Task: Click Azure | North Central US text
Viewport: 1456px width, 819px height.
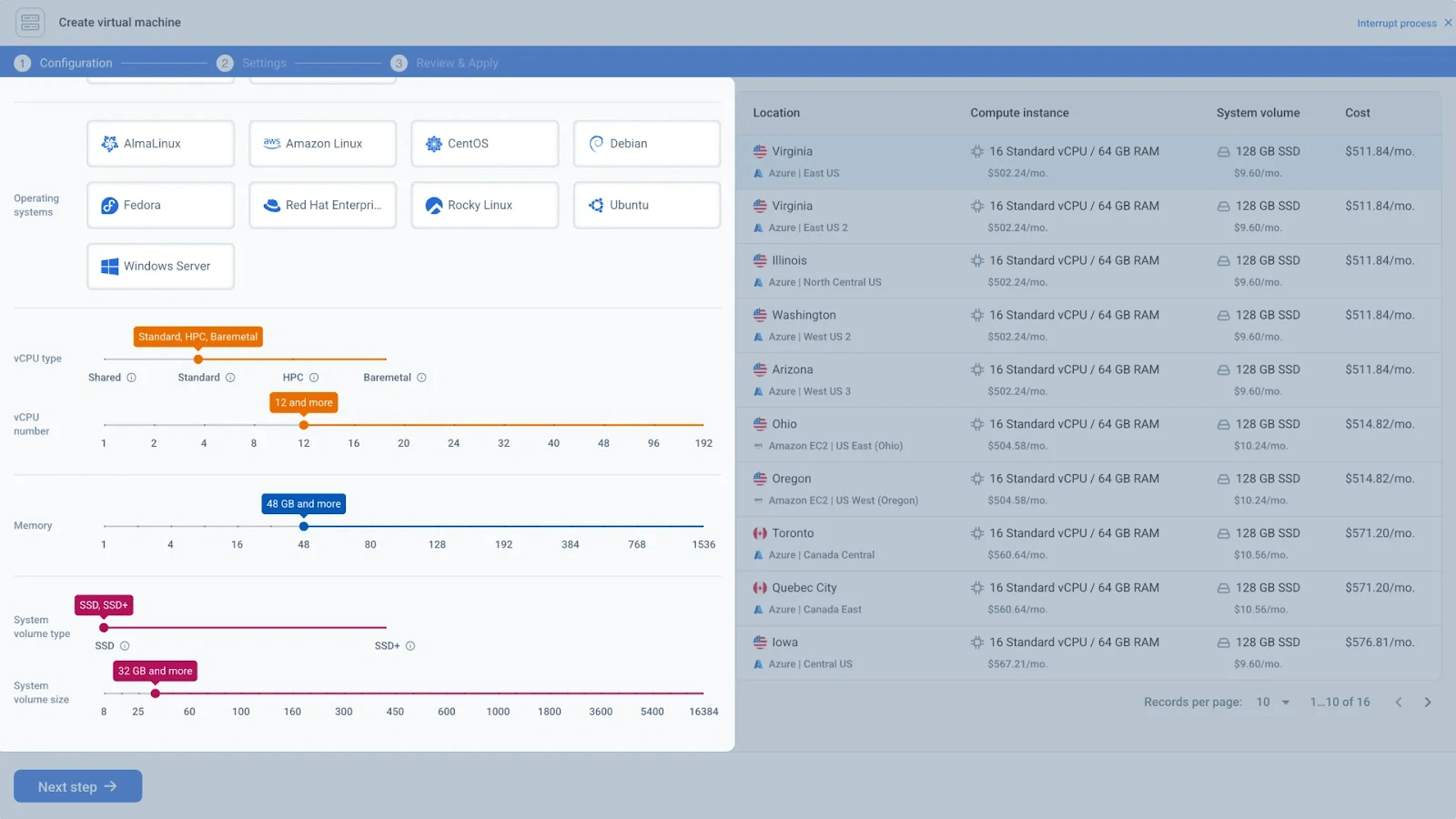Action: [x=824, y=282]
